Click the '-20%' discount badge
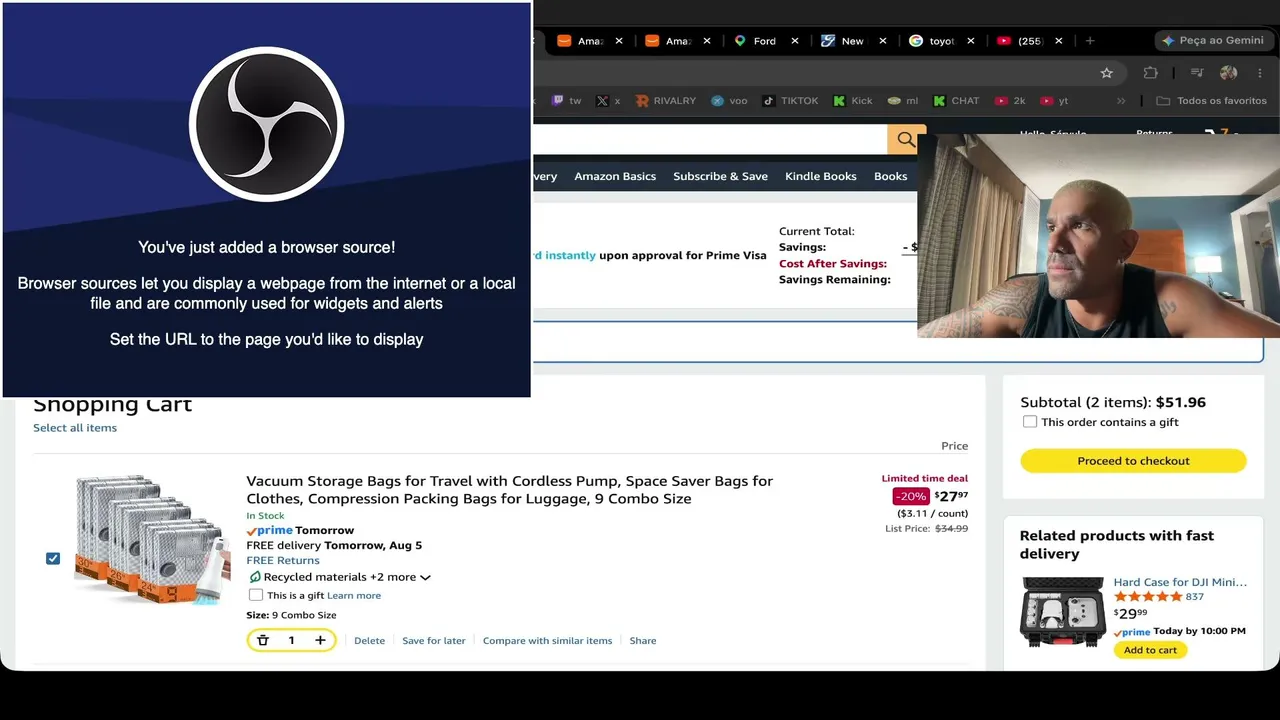1280x720 pixels. (911, 497)
